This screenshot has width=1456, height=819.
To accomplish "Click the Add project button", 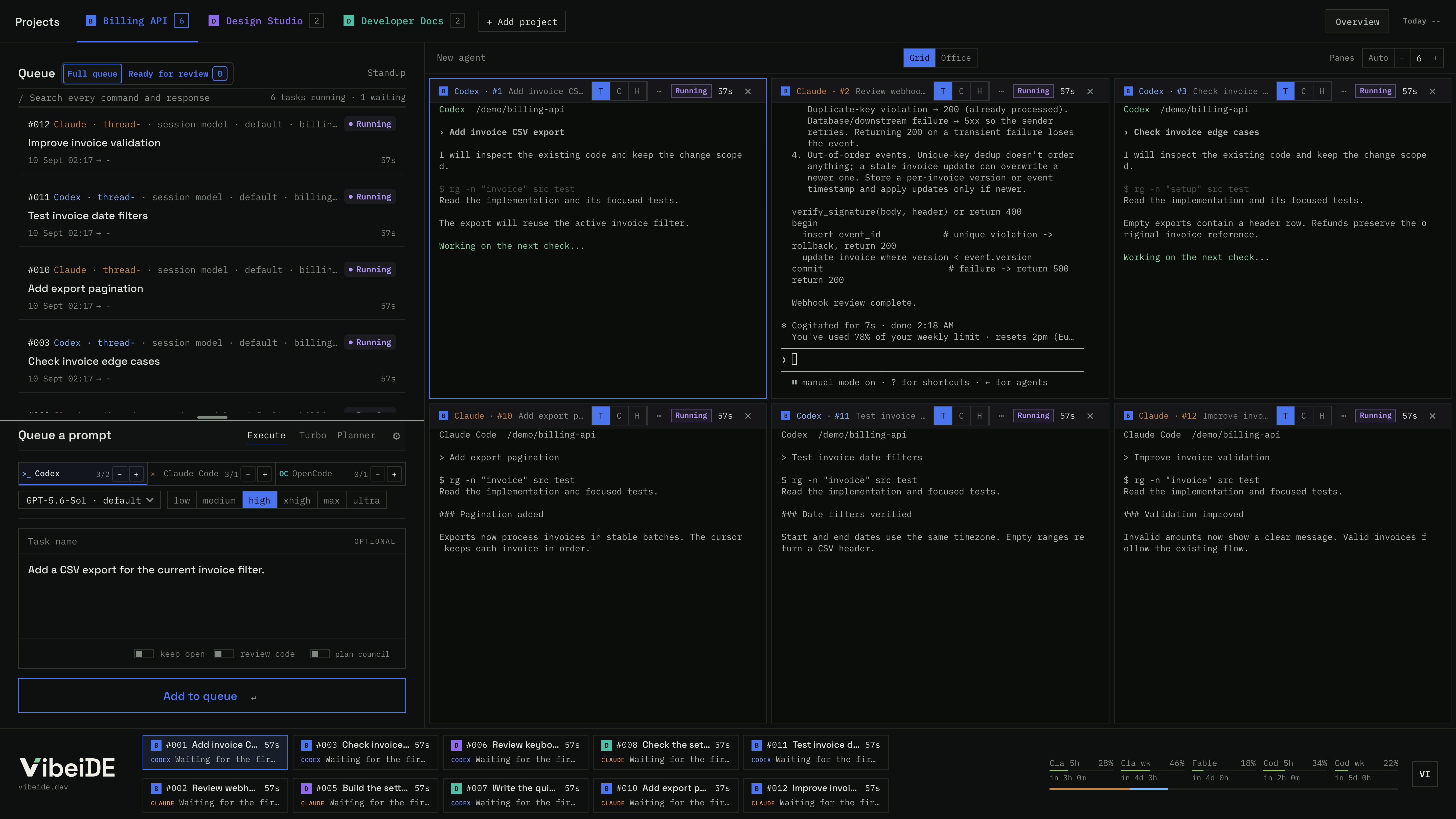I will coord(522,21).
